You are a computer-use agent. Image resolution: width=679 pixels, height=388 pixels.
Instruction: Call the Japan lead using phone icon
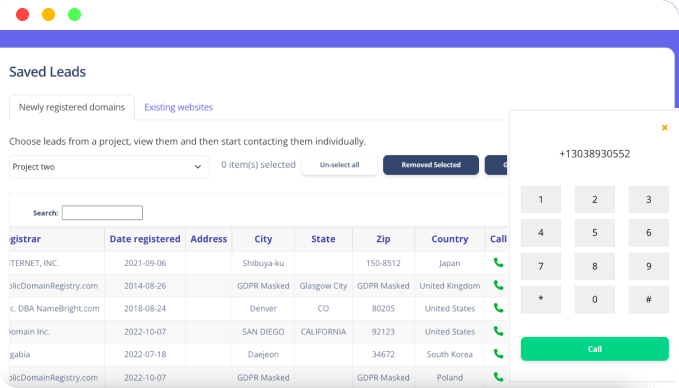coord(498,262)
